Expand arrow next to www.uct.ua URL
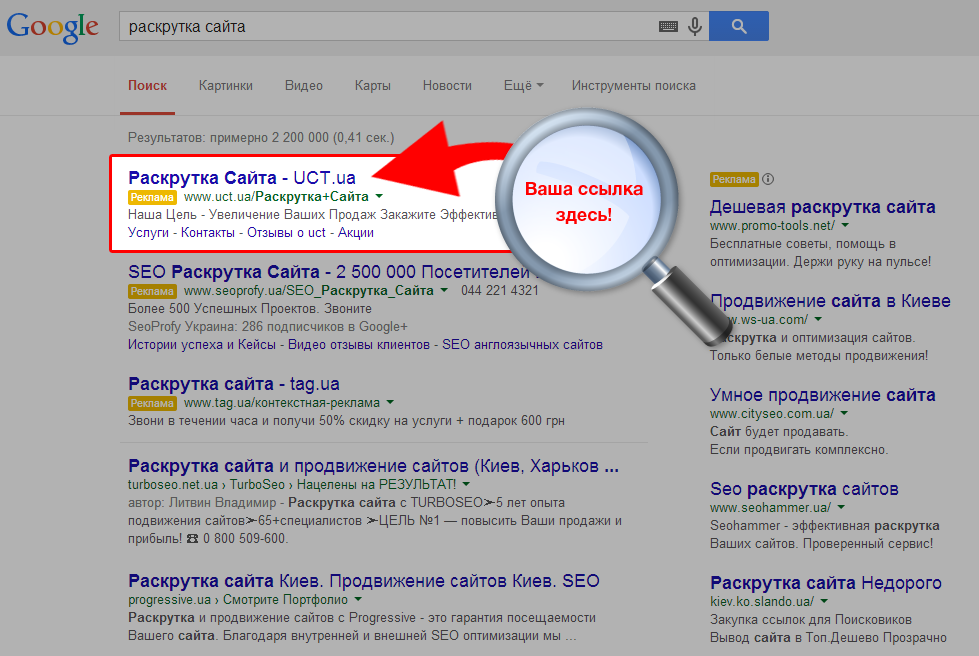This screenshot has width=979, height=656. click(x=379, y=197)
